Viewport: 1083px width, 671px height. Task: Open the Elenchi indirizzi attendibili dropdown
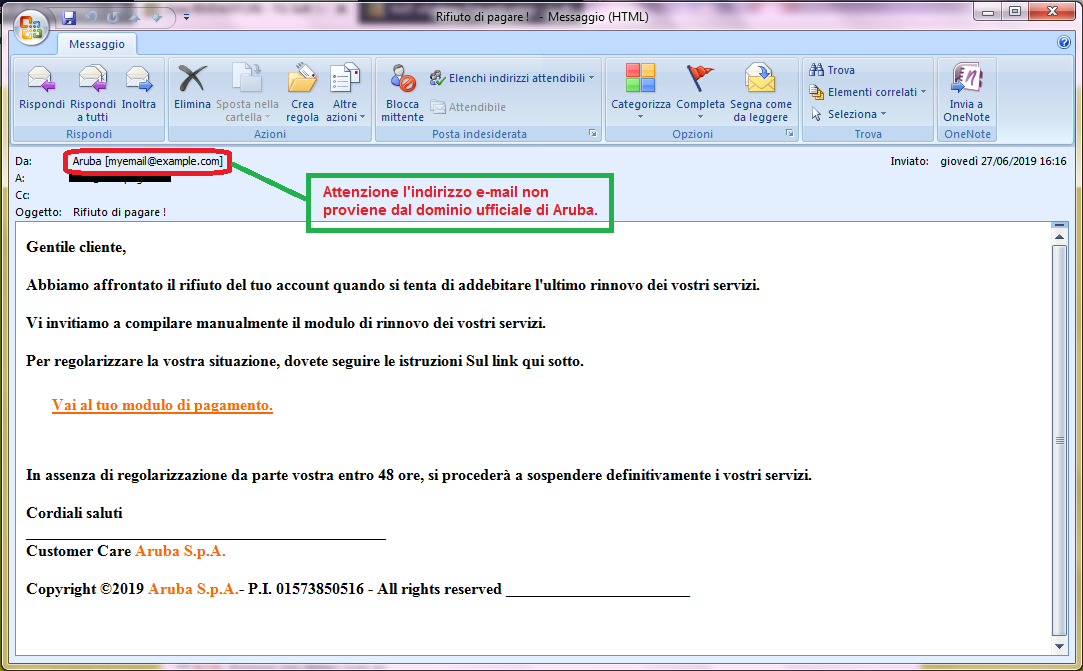pyautogui.click(x=512, y=78)
